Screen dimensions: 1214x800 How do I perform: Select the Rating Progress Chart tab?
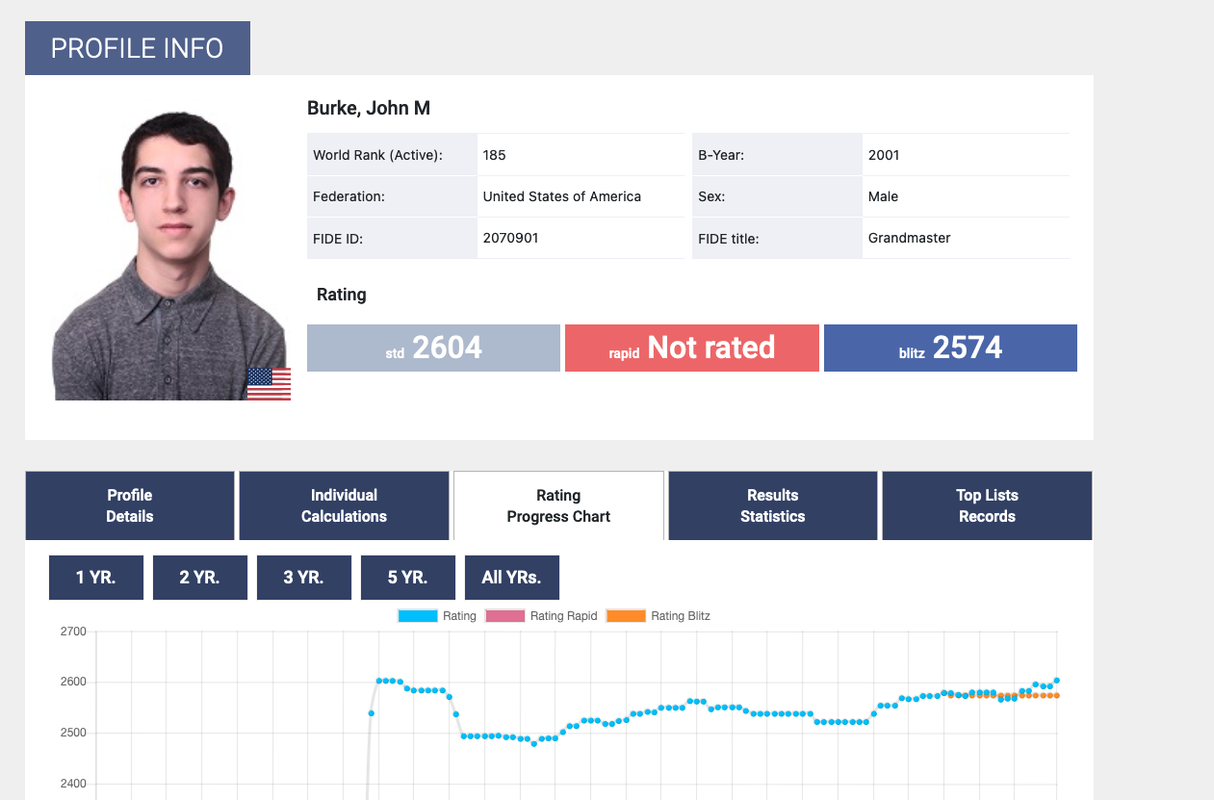coord(558,506)
